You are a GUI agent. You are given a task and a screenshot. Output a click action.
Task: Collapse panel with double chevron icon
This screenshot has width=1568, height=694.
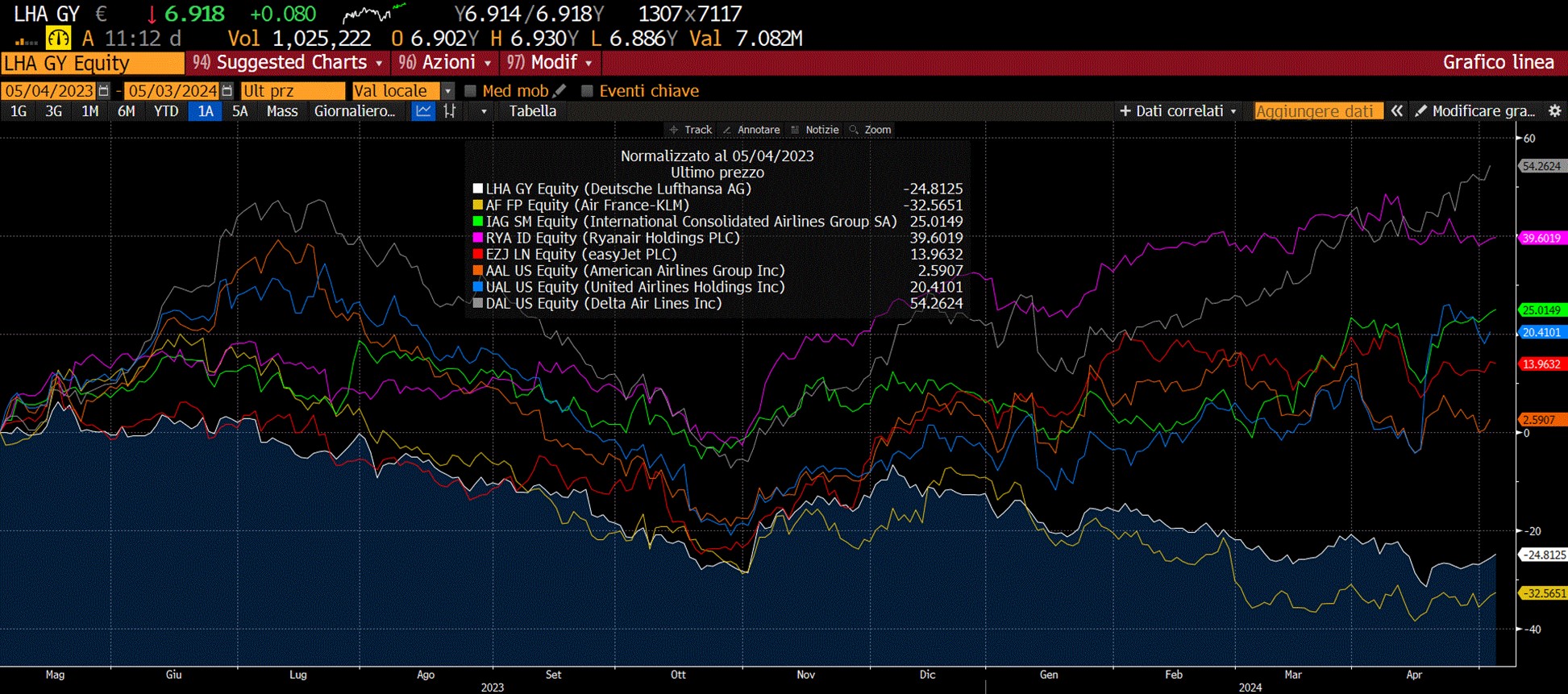point(1397,111)
